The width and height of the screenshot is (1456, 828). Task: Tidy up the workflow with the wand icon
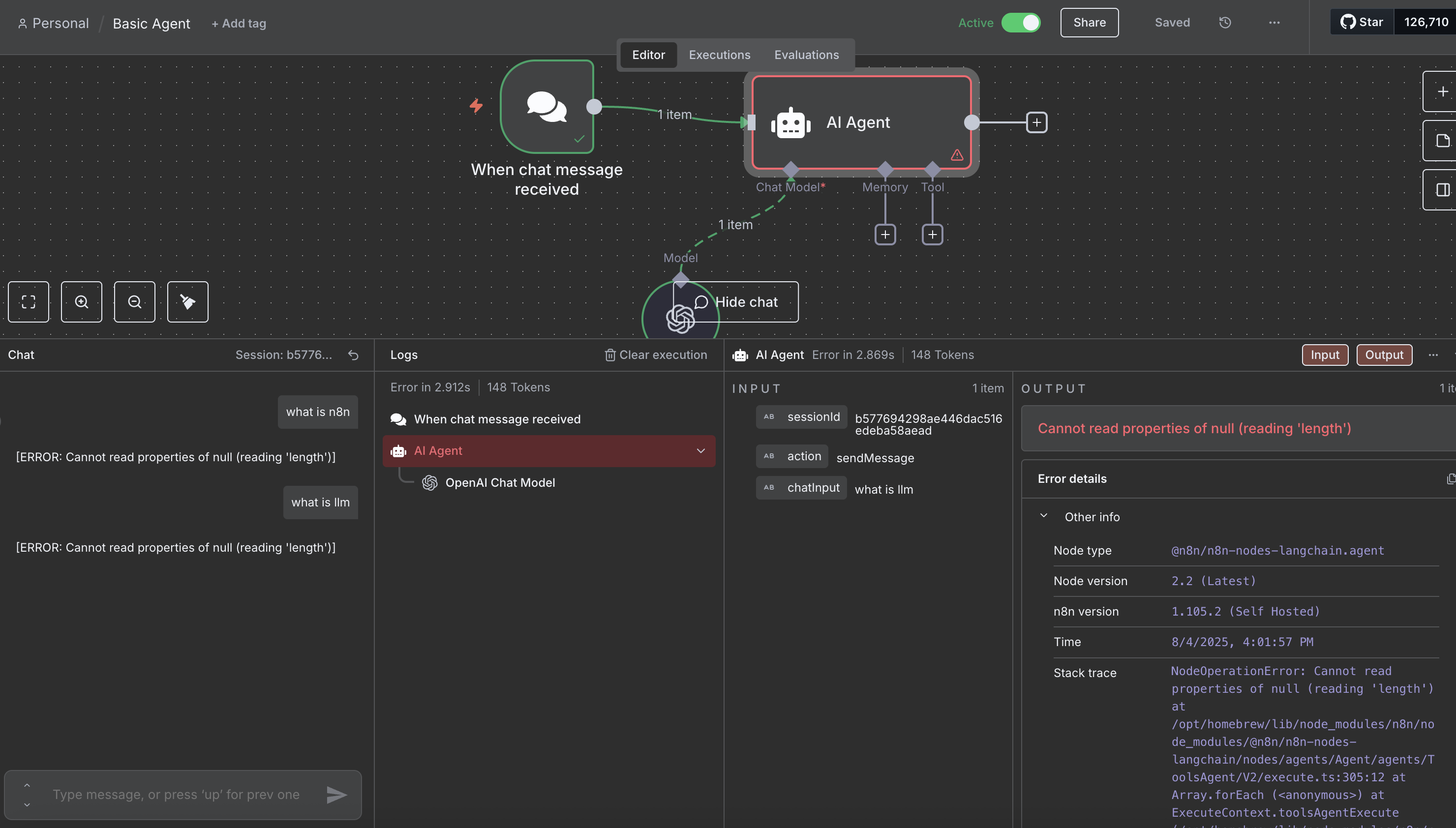click(187, 301)
